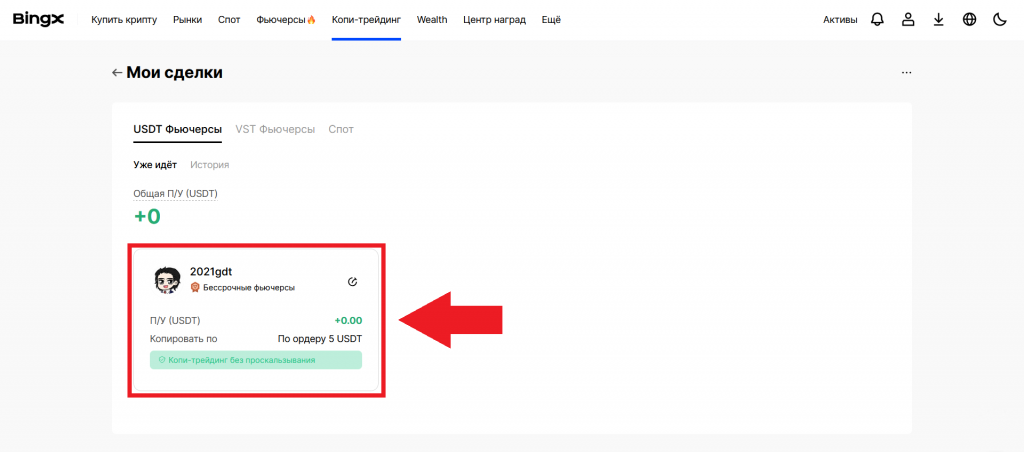1024x452 pixels.
Task: Select Копи-трейдинг in the navigation
Action: pos(366,20)
